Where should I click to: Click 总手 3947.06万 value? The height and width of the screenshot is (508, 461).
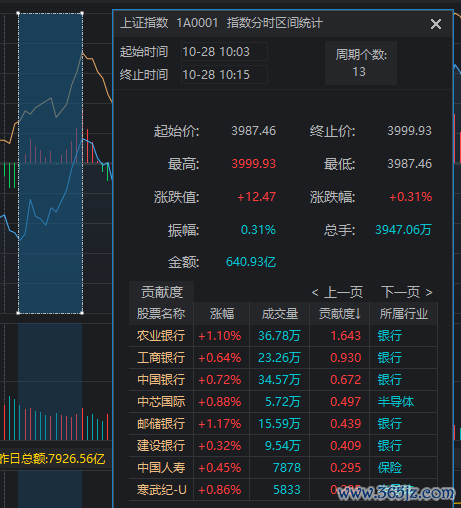click(403, 230)
